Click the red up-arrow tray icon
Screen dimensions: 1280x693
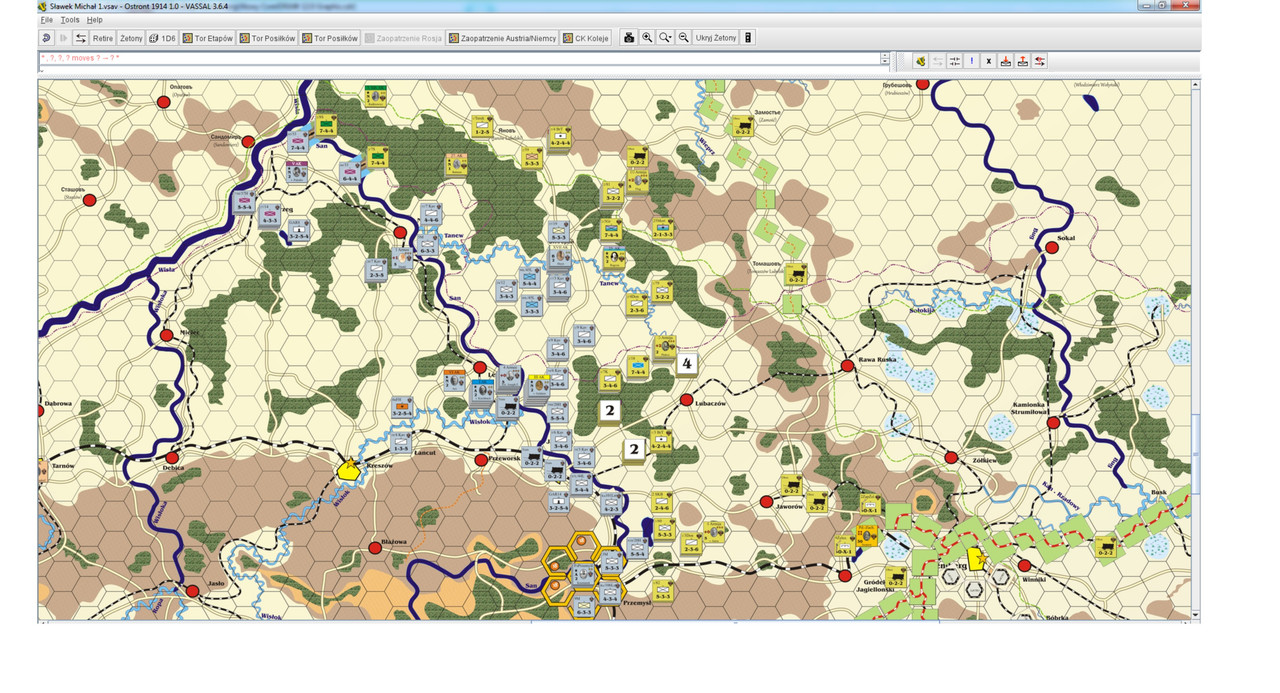point(1022,61)
